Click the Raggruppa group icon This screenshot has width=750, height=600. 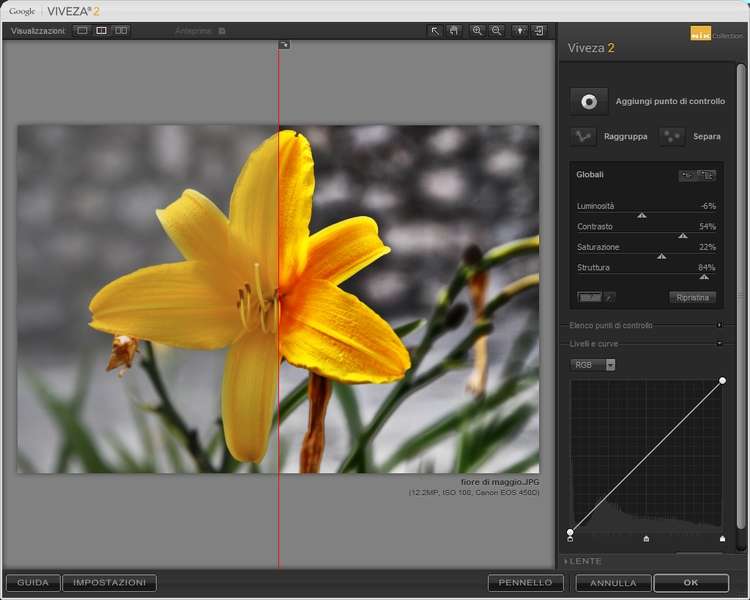pos(584,136)
